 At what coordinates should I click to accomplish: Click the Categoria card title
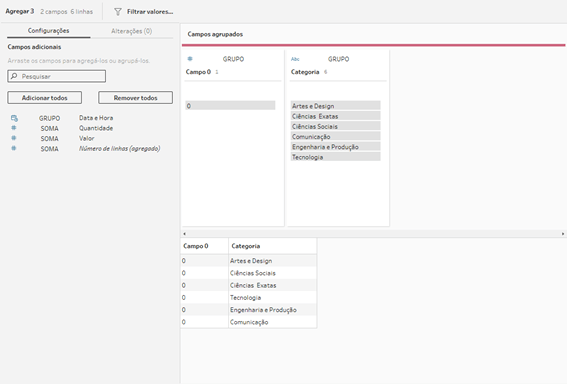pyautogui.click(x=305, y=72)
